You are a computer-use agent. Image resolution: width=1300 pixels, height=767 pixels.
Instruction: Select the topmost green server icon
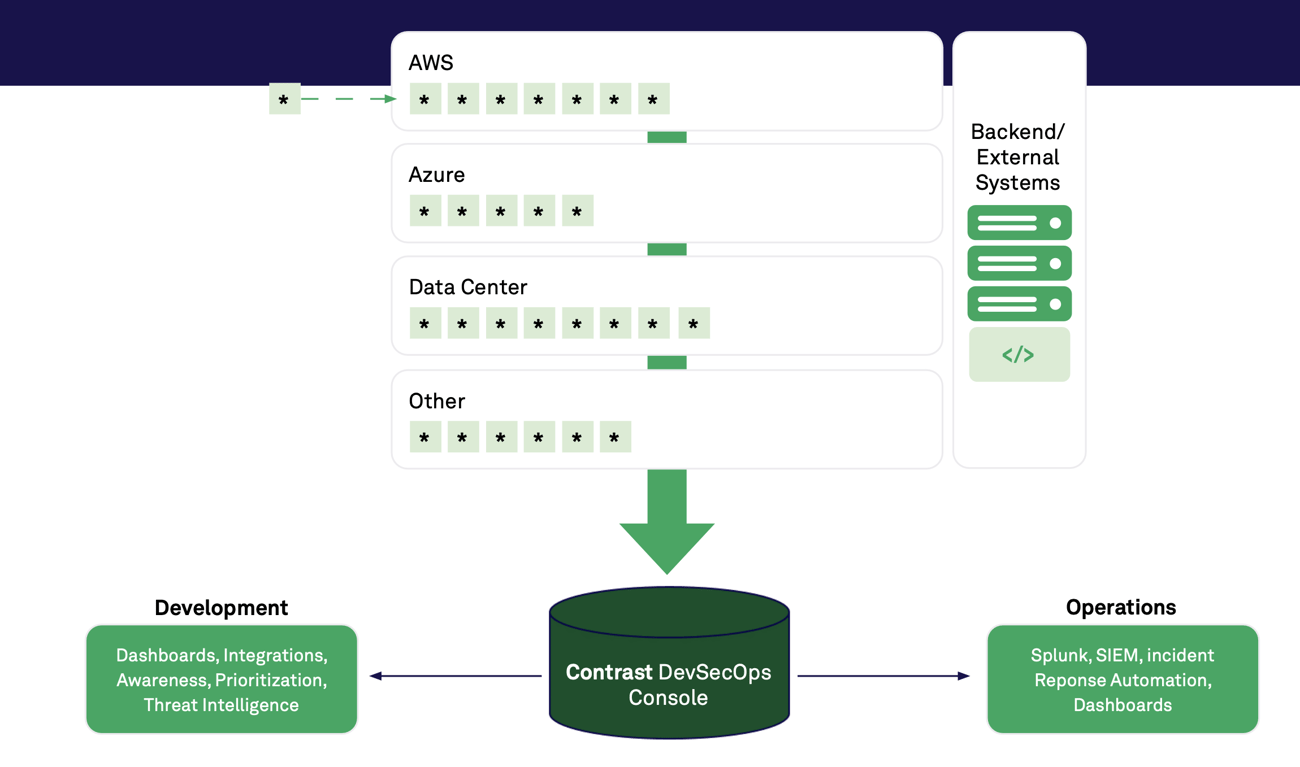[x=1019, y=223]
